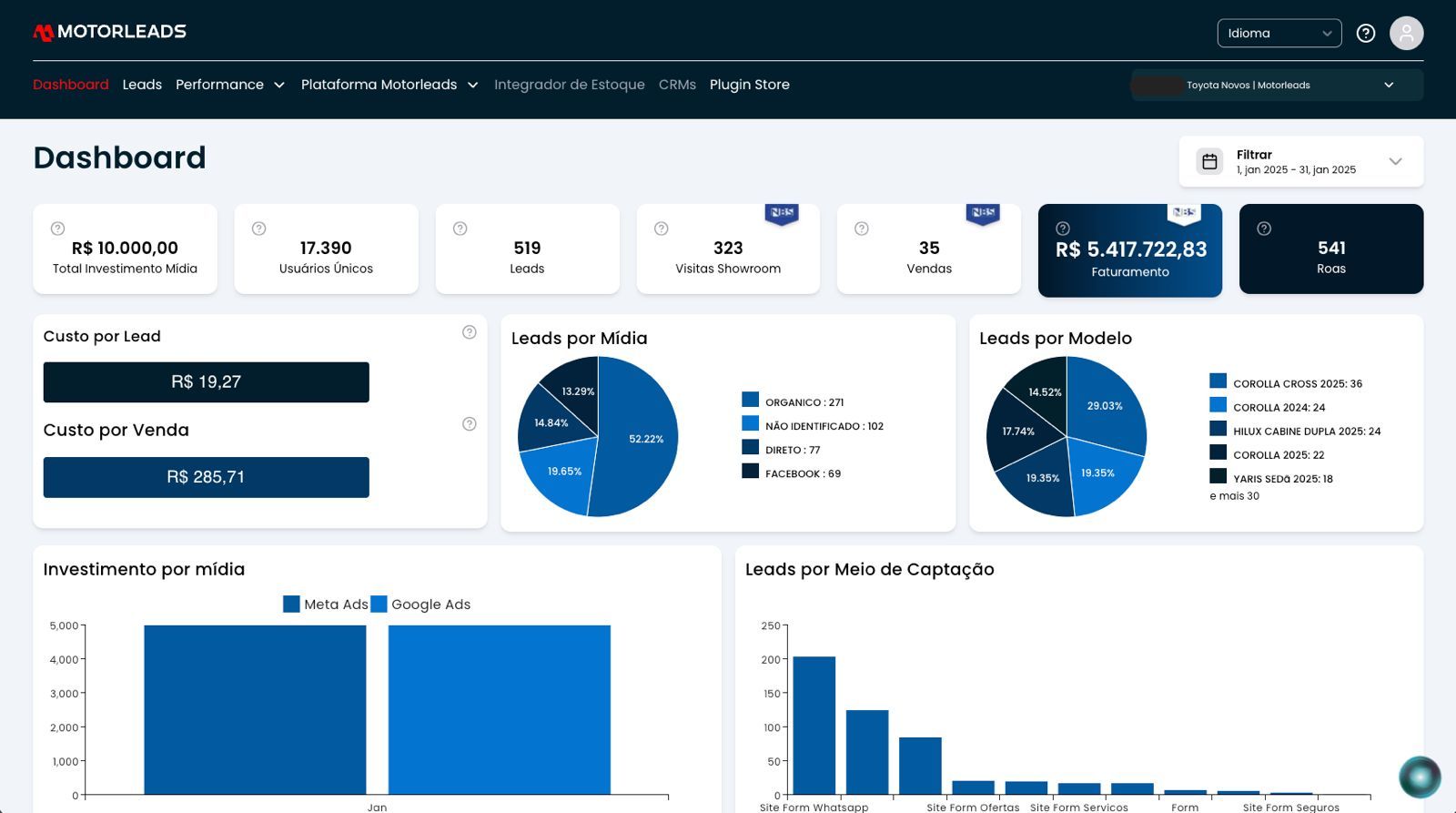Image resolution: width=1456 pixels, height=813 pixels.
Task: Open the user profile avatar
Action: (1406, 34)
